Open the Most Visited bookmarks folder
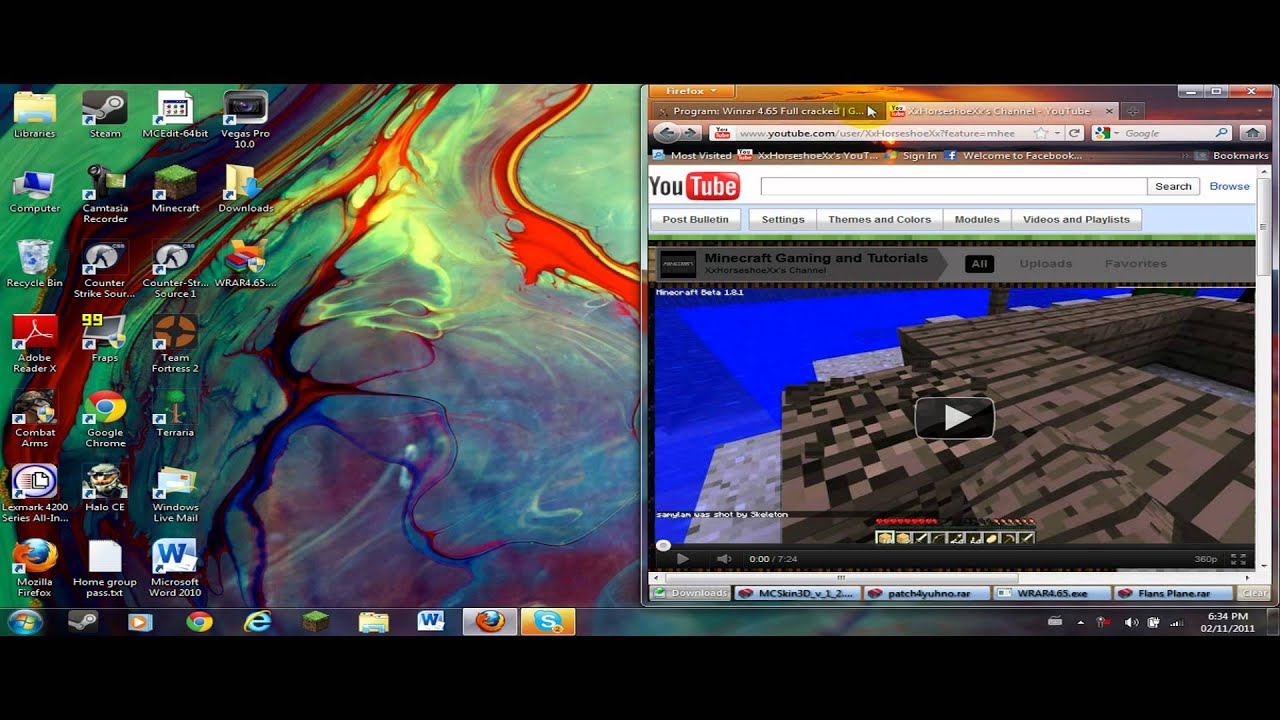The image size is (1280, 720). 692,156
